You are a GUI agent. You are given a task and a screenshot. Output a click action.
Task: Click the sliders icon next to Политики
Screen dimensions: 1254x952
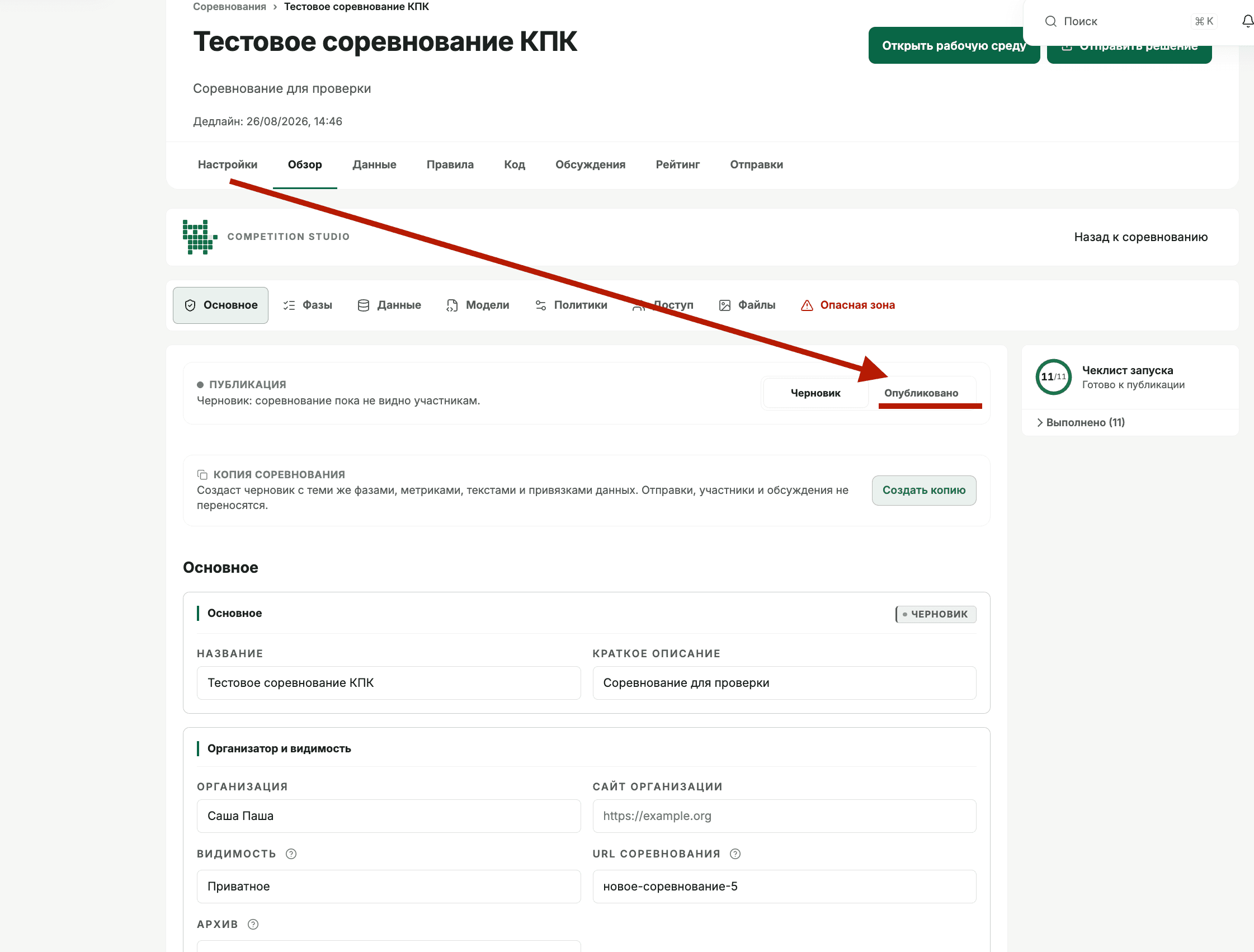pos(540,305)
